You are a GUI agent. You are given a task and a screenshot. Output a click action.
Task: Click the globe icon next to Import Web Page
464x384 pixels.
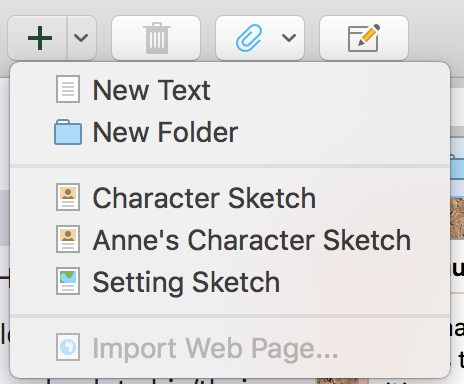tap(68, 347)
